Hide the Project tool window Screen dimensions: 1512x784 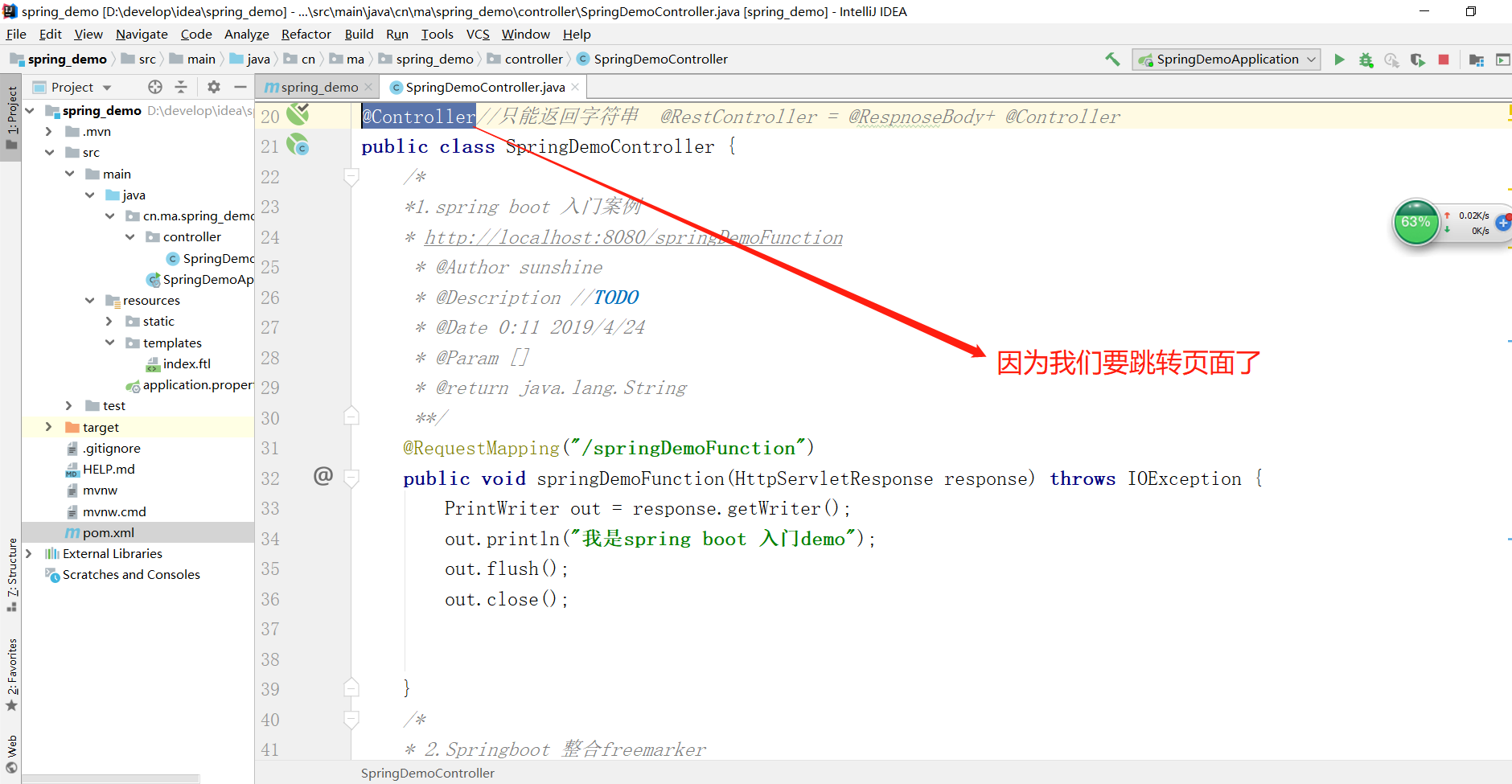(240, 87)
